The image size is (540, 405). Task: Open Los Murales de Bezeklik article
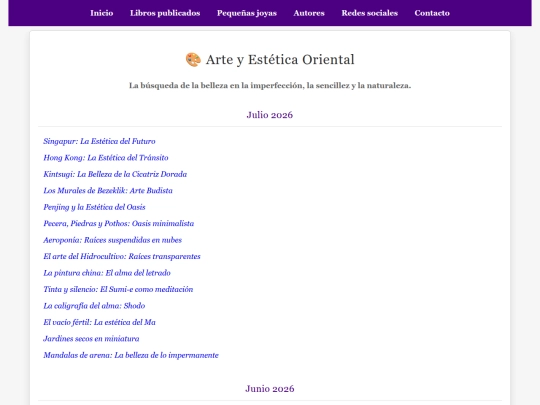coord(108,190)
